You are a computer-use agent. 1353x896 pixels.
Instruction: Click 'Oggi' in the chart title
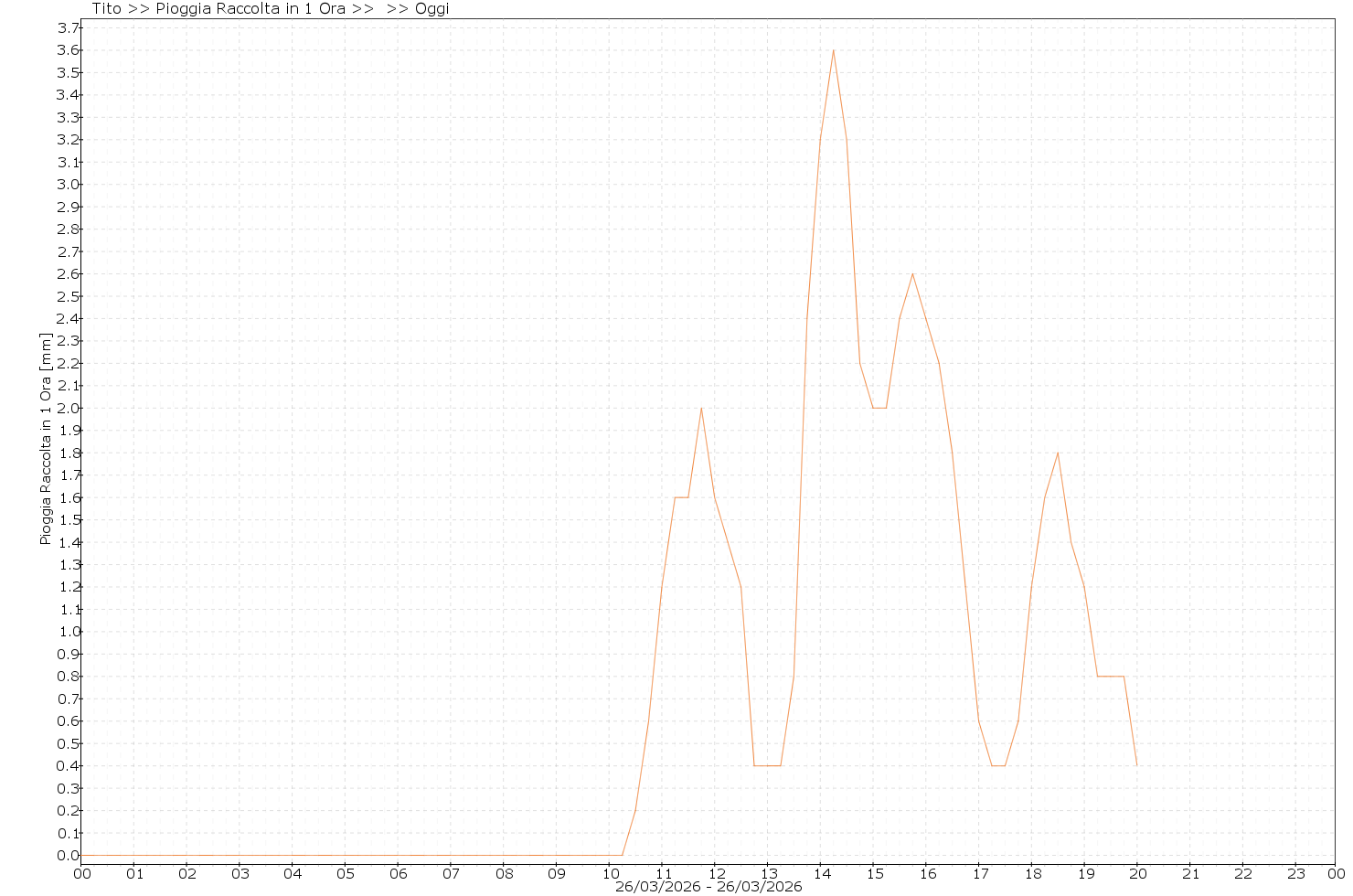(x=431, y=9)
